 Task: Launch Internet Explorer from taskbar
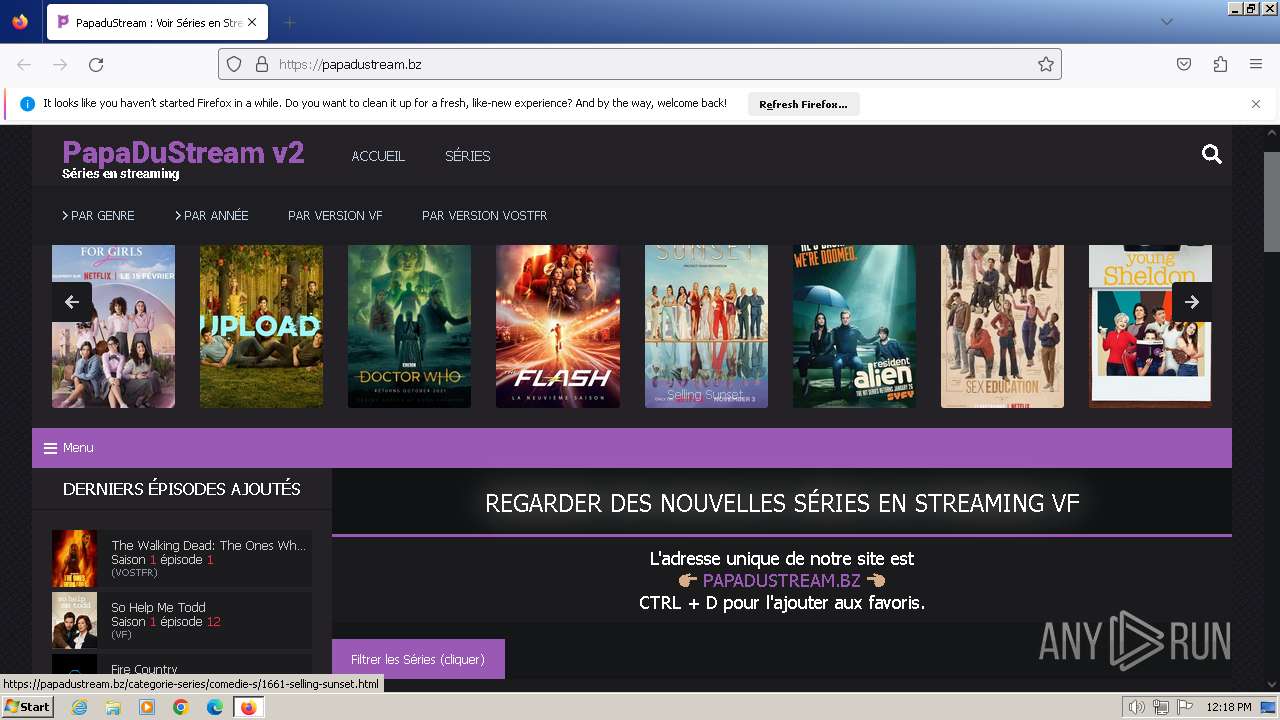pos(79,707)
